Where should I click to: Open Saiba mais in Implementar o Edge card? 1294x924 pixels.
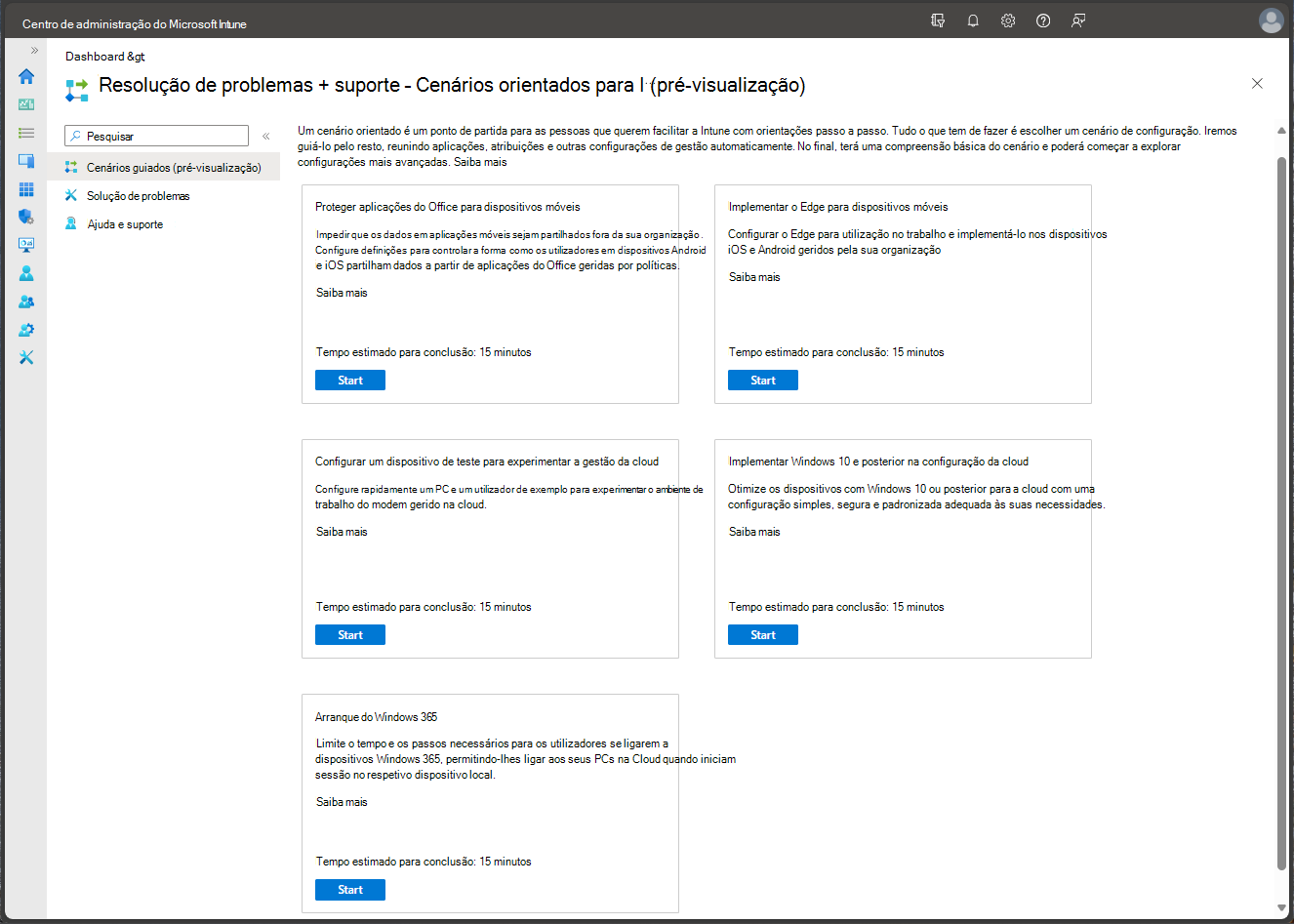pyautogui.click(x=754, y=277)
